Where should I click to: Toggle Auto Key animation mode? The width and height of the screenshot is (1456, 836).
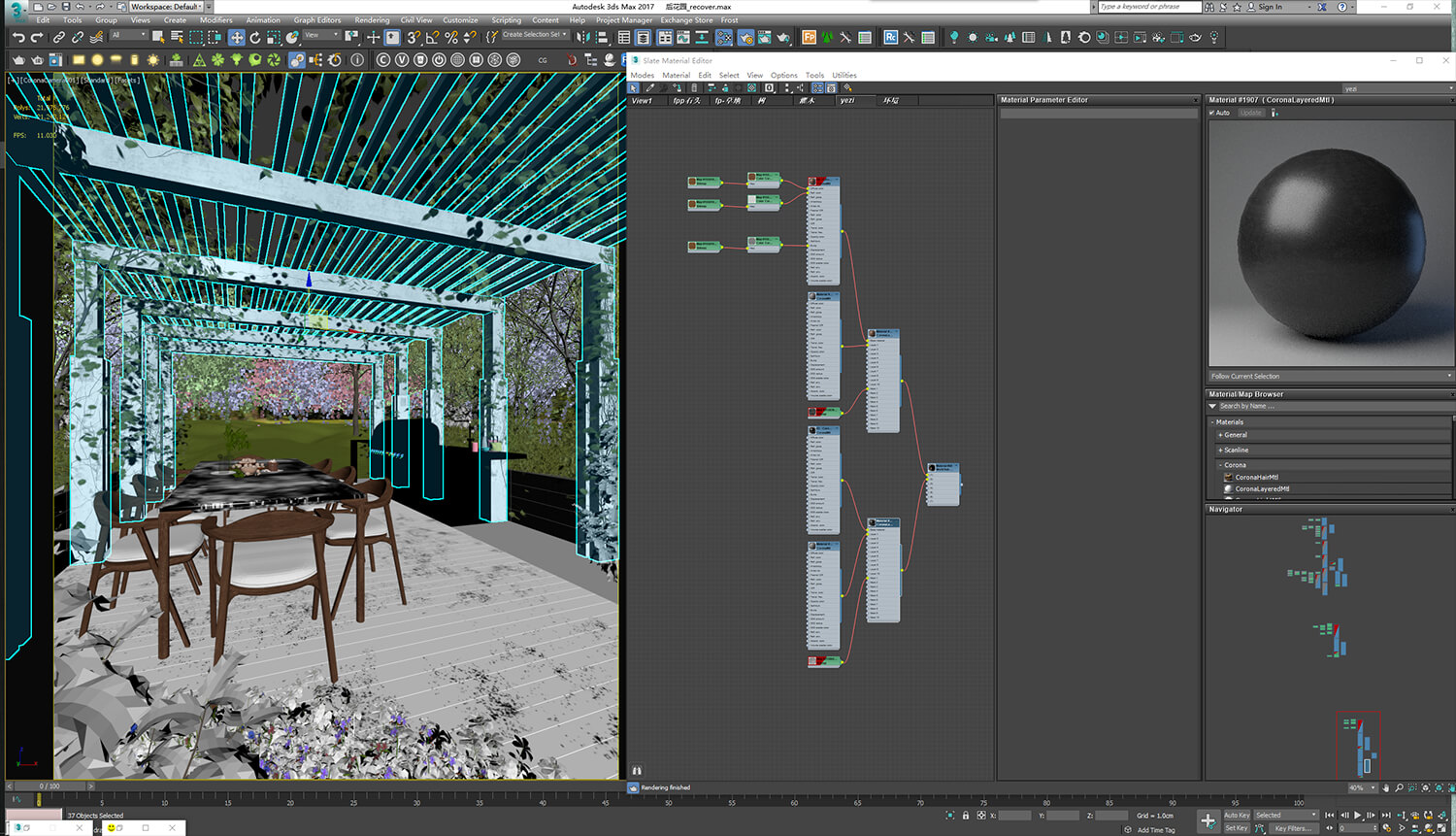tap(1237, 816)
